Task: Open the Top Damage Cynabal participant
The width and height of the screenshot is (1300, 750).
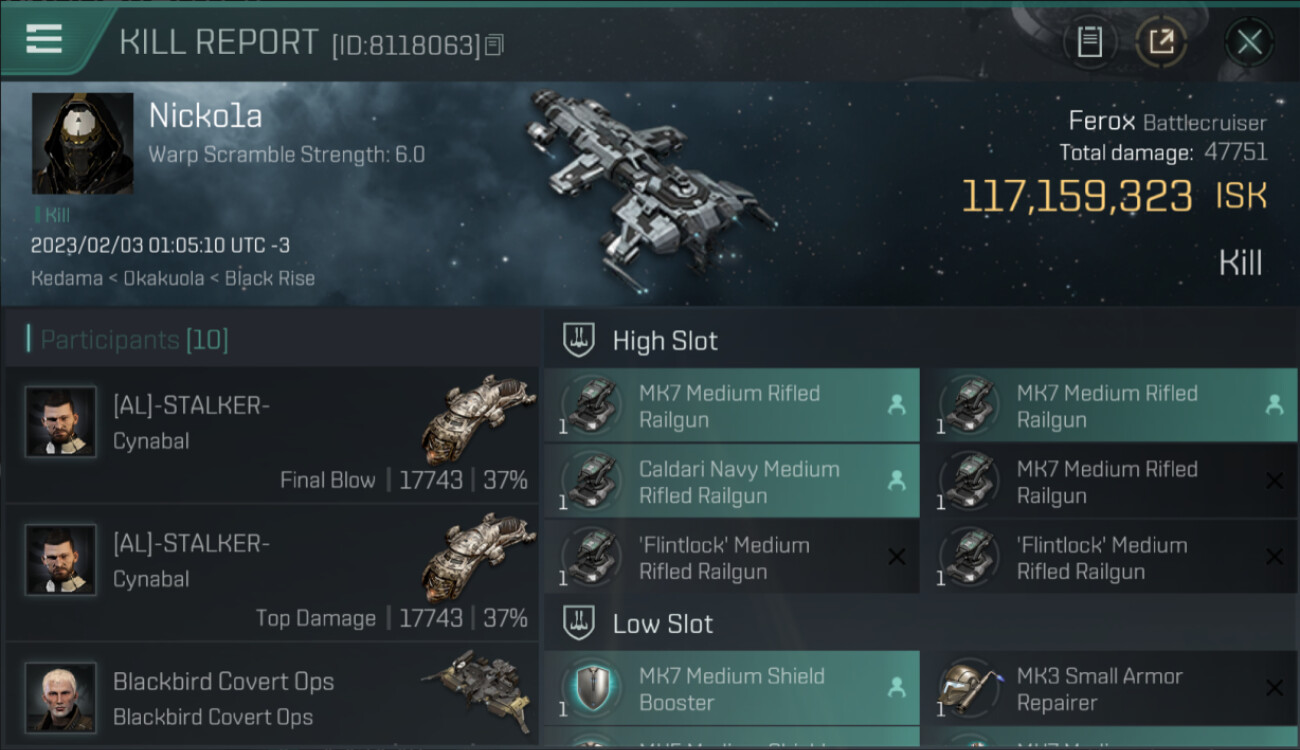Action: (x=271, y=572)
